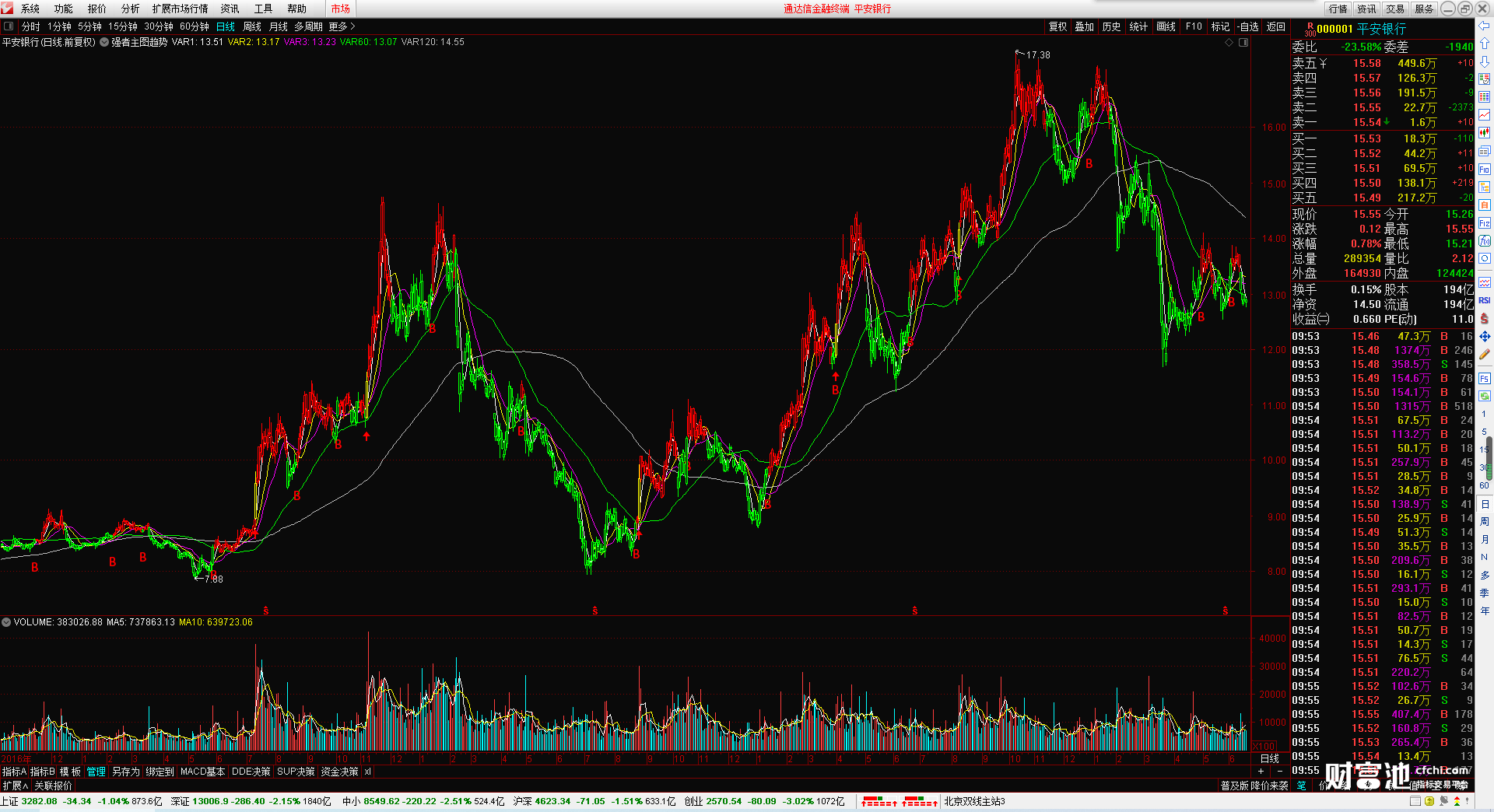Select the four-way move arrows icon
This screenshot has width=1494, height=812.
[1485, 336]
